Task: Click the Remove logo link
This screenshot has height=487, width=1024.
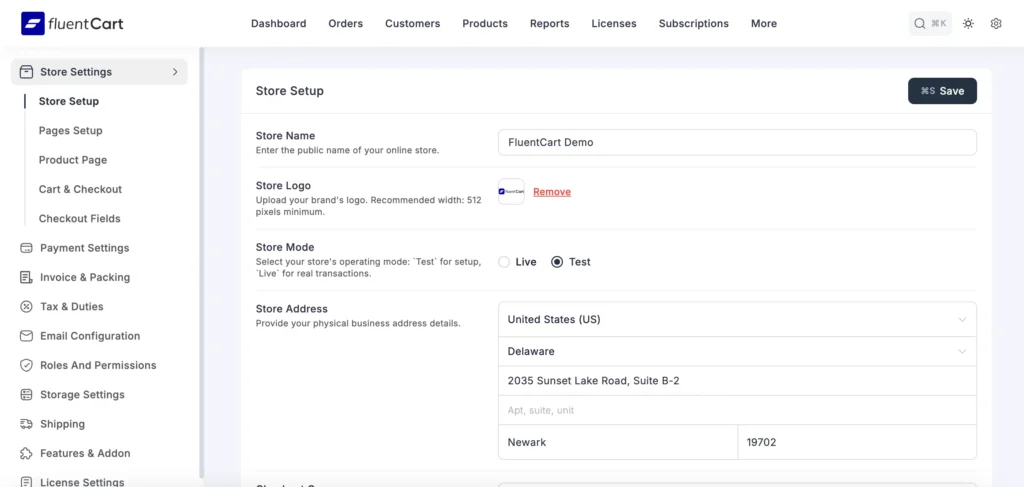Action: (552, 192)
